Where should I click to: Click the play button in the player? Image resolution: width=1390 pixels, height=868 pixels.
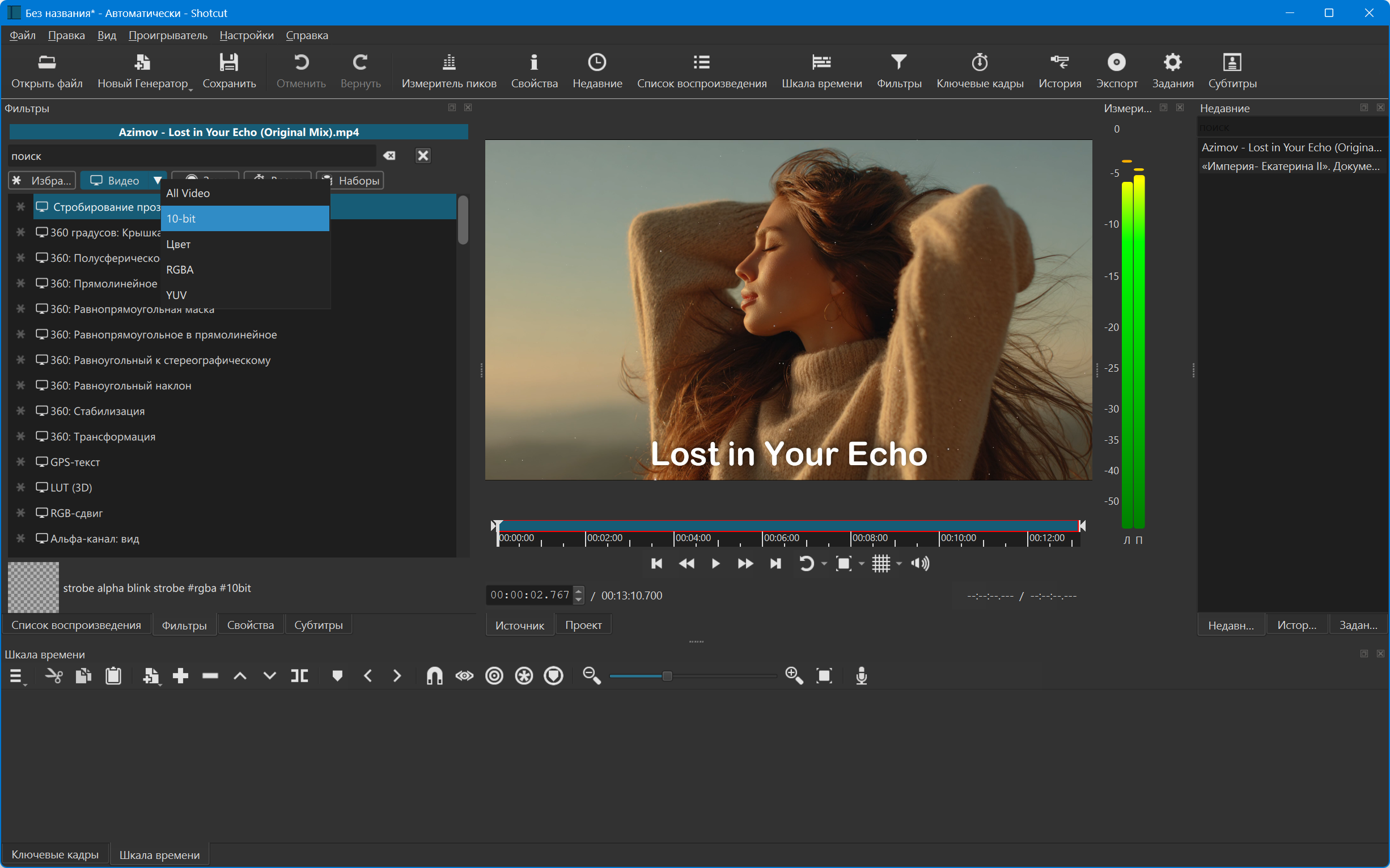pyautogui.click(x=715, y=564)
